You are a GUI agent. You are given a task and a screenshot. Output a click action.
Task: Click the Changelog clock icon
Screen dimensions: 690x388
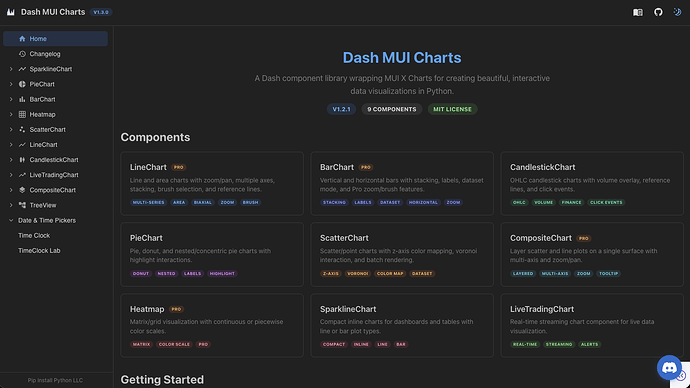coord(22,54)
